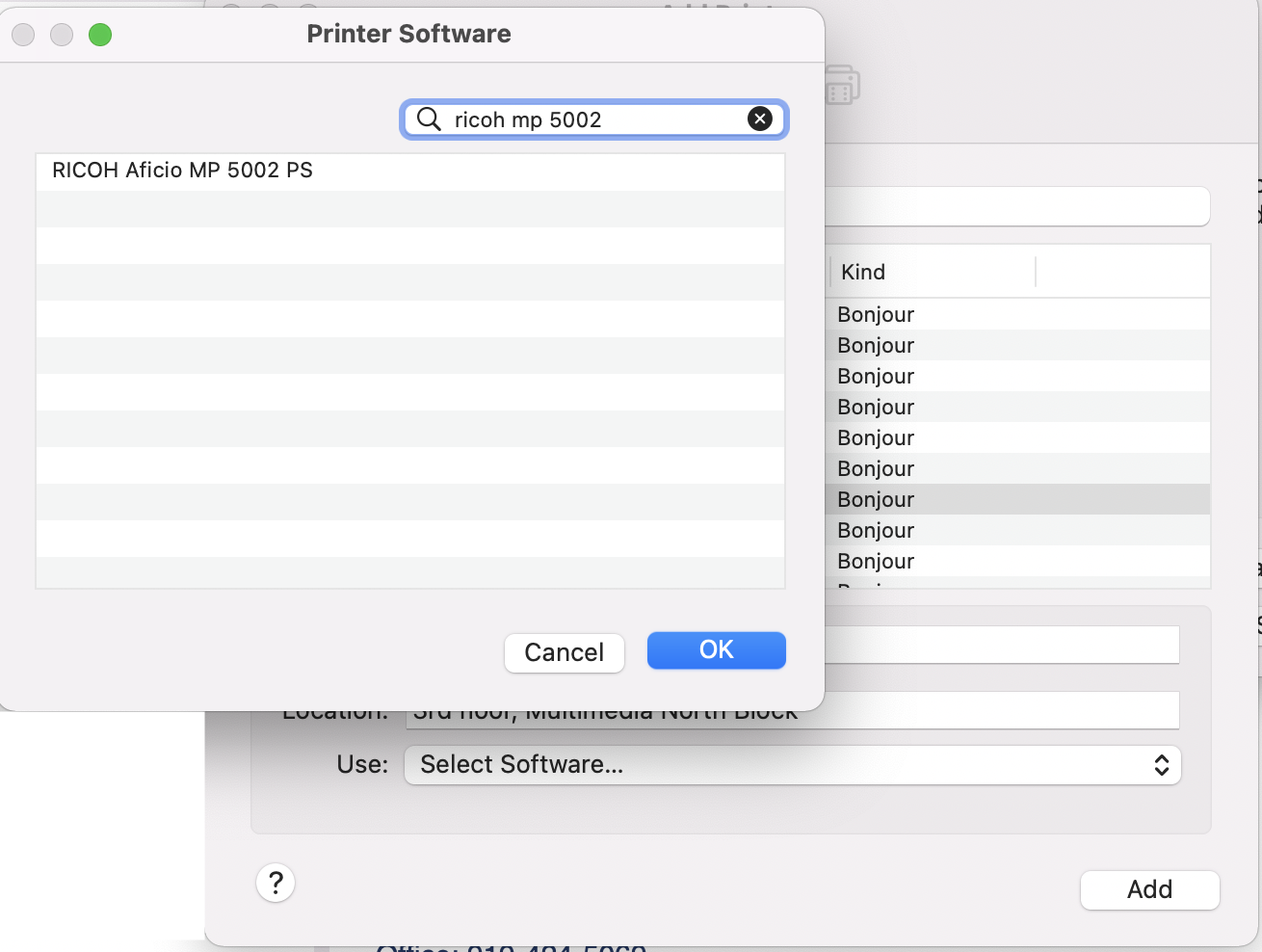Confirm the selection with OK

(x=717, y=650)
